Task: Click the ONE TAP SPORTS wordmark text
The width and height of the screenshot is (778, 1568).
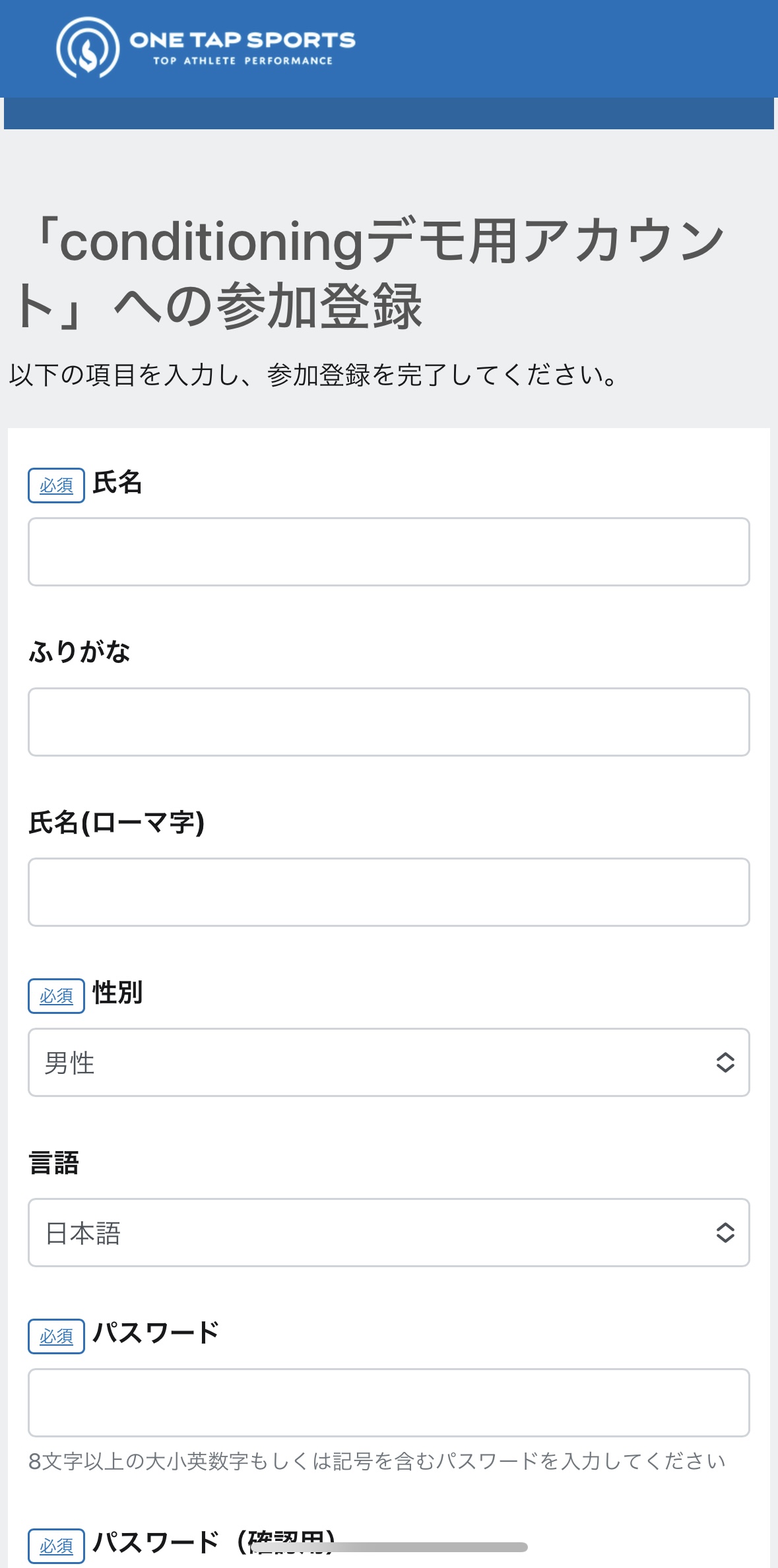Action: pyautogui.click(x=242, y=40)
